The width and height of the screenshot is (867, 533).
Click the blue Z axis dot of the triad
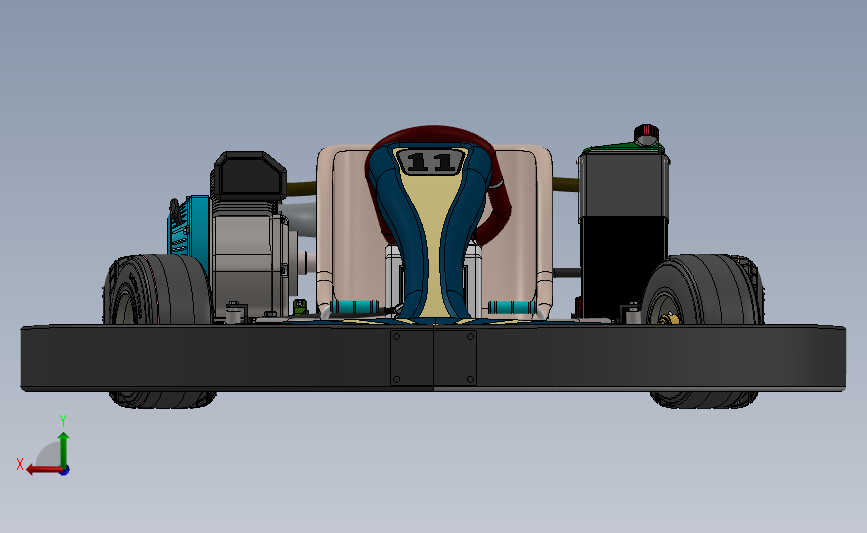click(65, 471)
